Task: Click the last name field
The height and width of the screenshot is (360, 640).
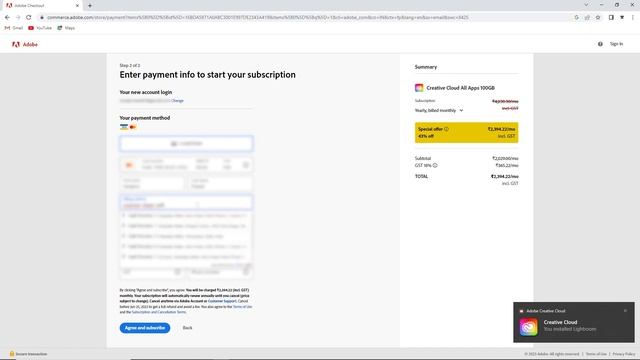Action: [220, 183]
